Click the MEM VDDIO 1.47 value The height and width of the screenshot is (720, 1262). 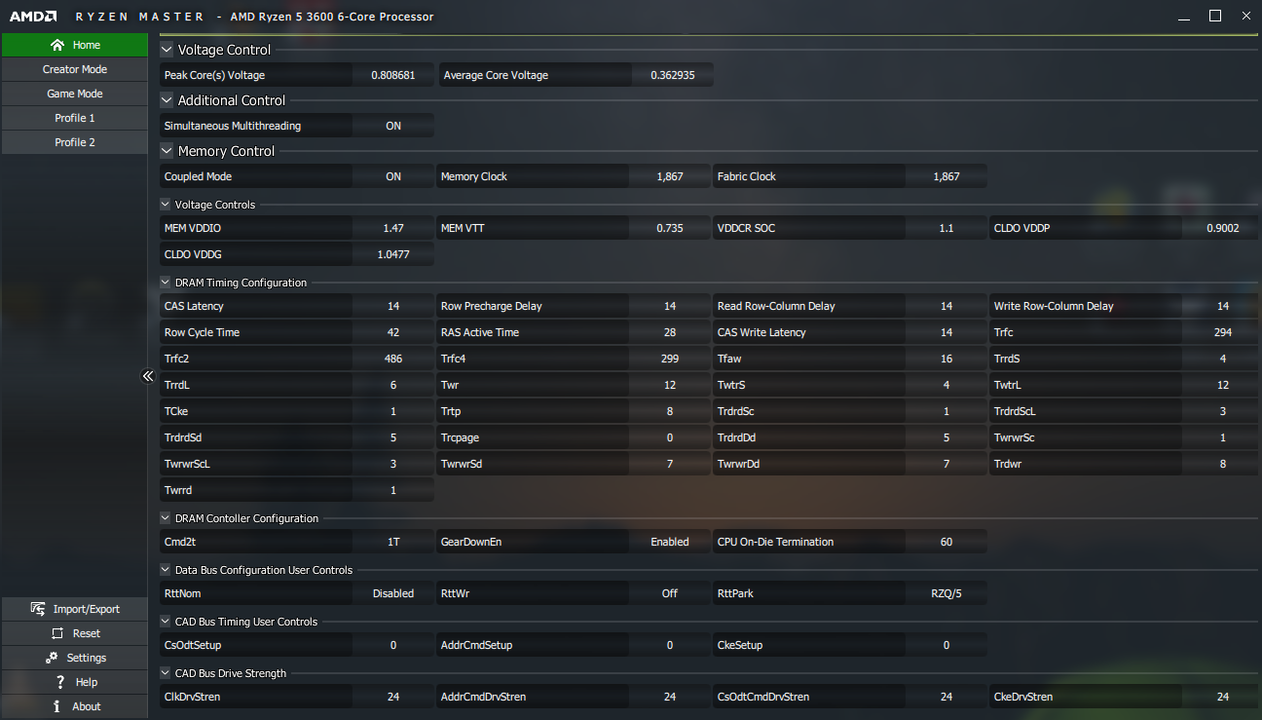[393, 228]
